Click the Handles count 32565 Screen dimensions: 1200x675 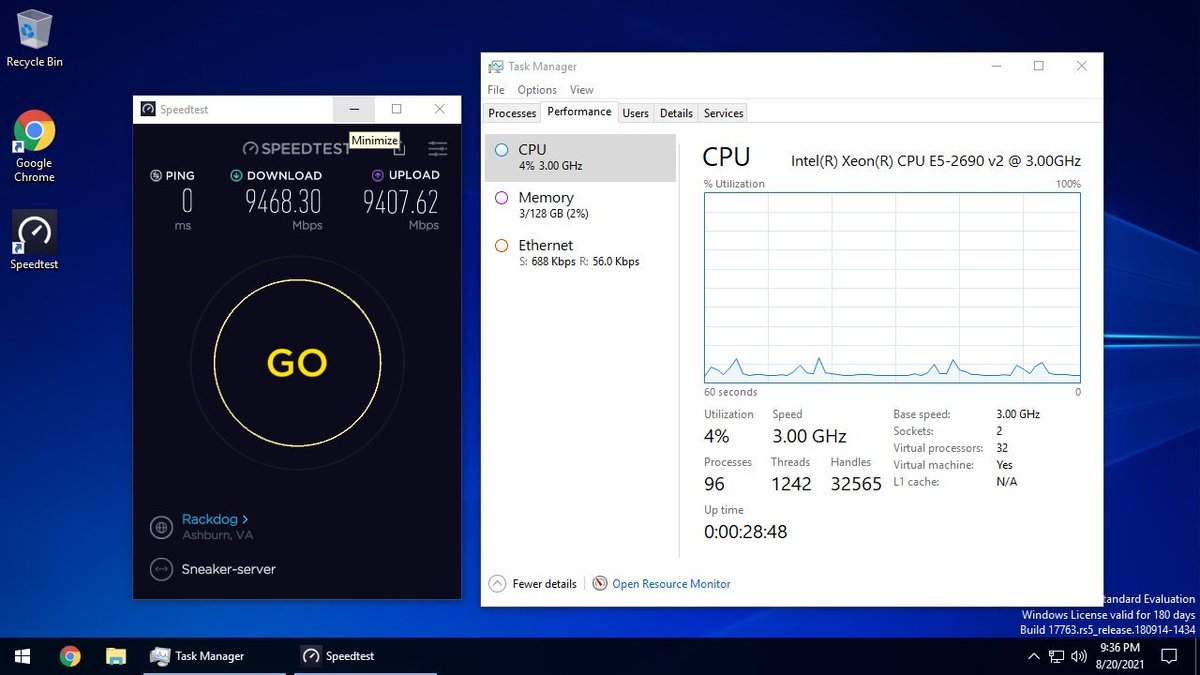tap(856, 484)
